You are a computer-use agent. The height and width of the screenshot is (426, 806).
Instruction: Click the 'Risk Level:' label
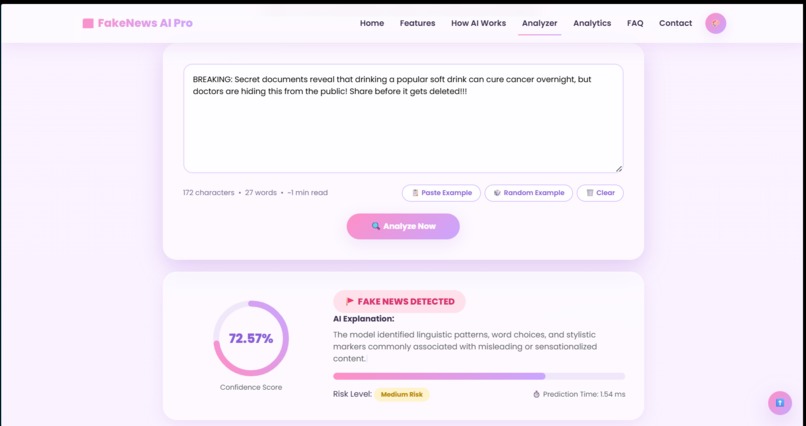pyautogui.click(x=352, y=394)
